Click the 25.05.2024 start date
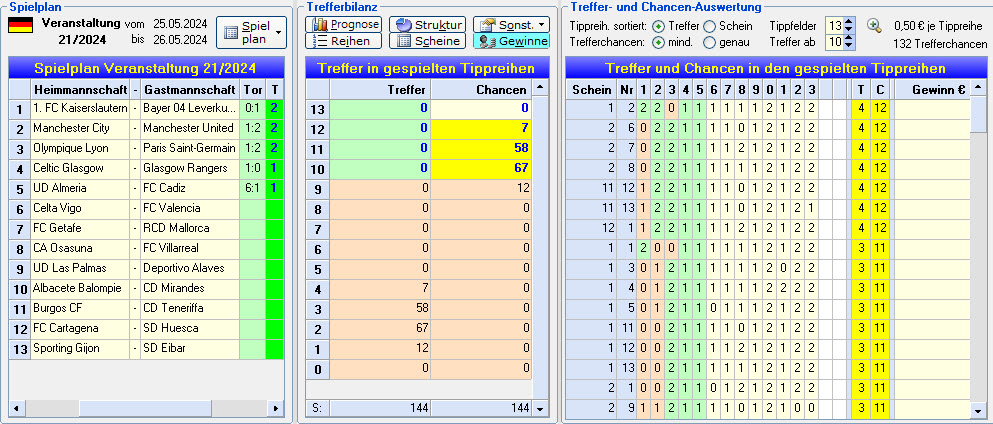The width and height of the screenshot is (993, 424). [x=180, y=24]
